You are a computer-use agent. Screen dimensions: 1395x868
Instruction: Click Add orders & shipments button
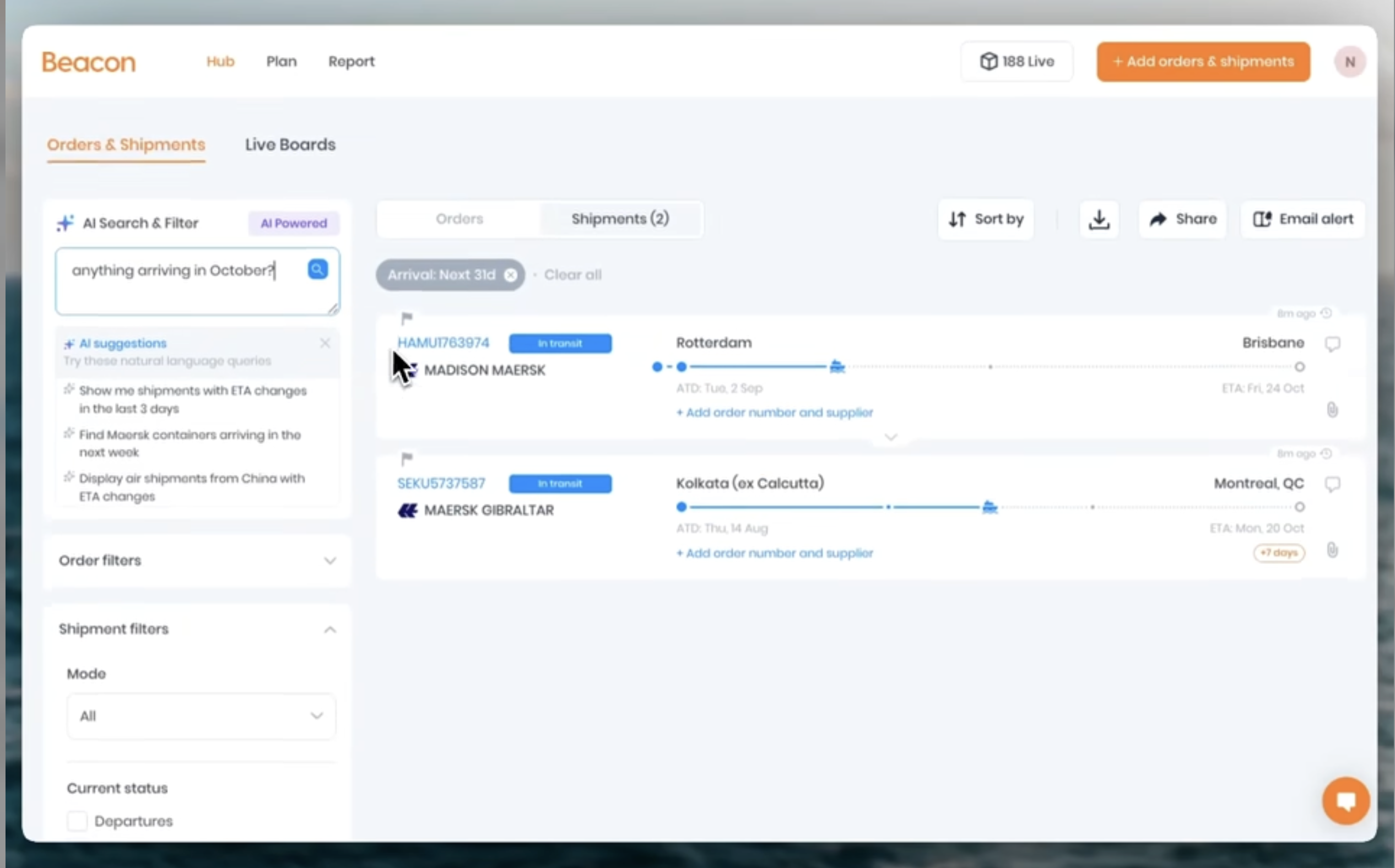[x=1203, y=62]
